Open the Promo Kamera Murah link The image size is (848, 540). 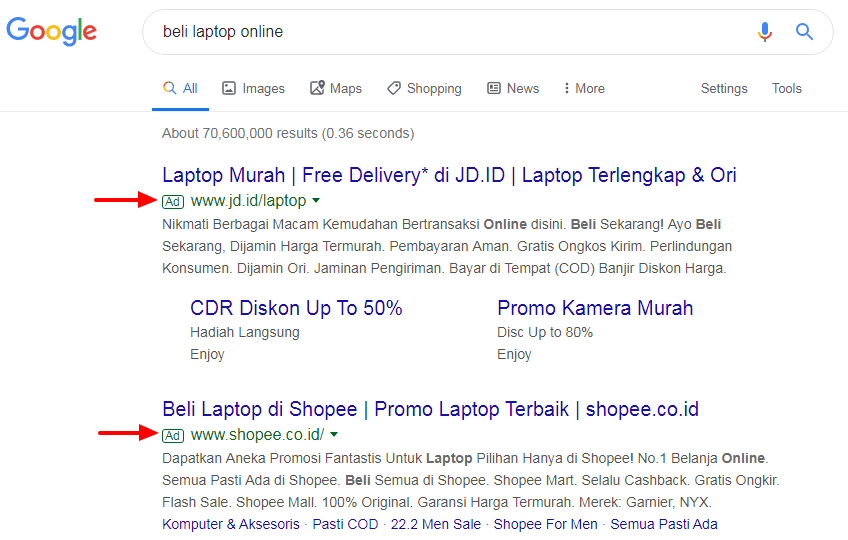pyautogui.click(x=595, y=308)
